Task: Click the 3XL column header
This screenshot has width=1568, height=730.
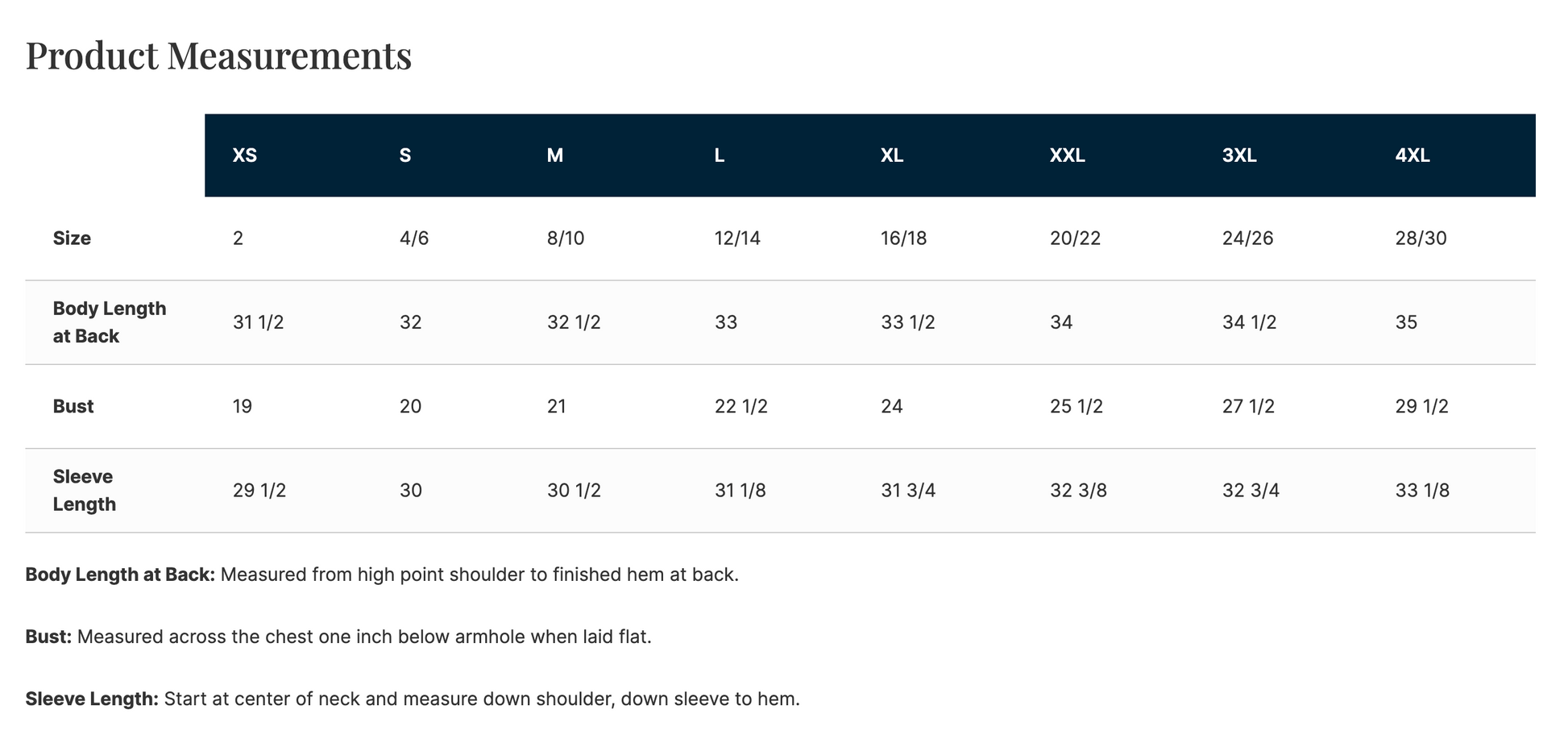Action: [x=1239, y=156]
